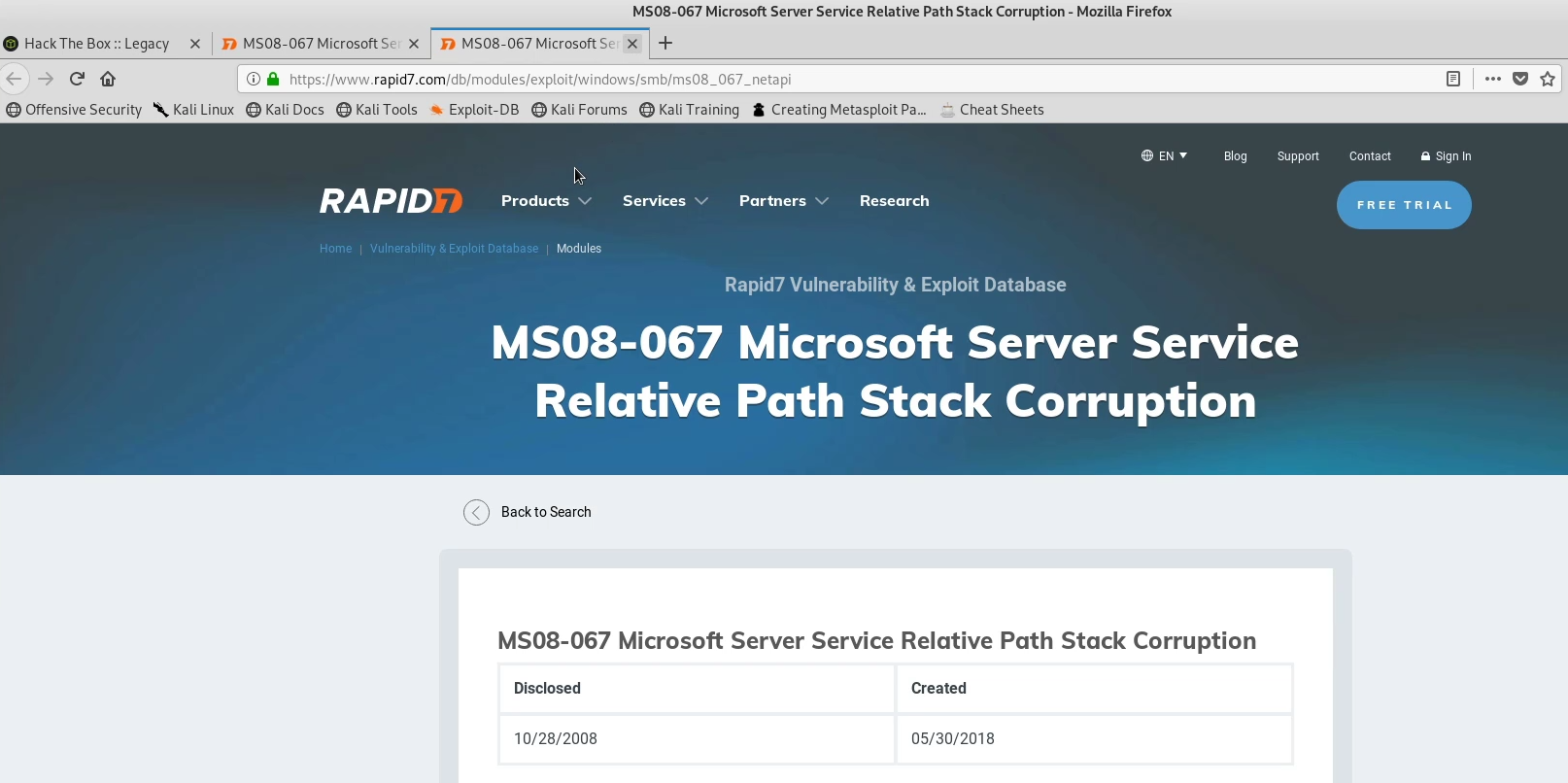
Task: Click the Disclosed date 10/28/2008 cell
Action: pyautogui.click(x=697, y=739)
